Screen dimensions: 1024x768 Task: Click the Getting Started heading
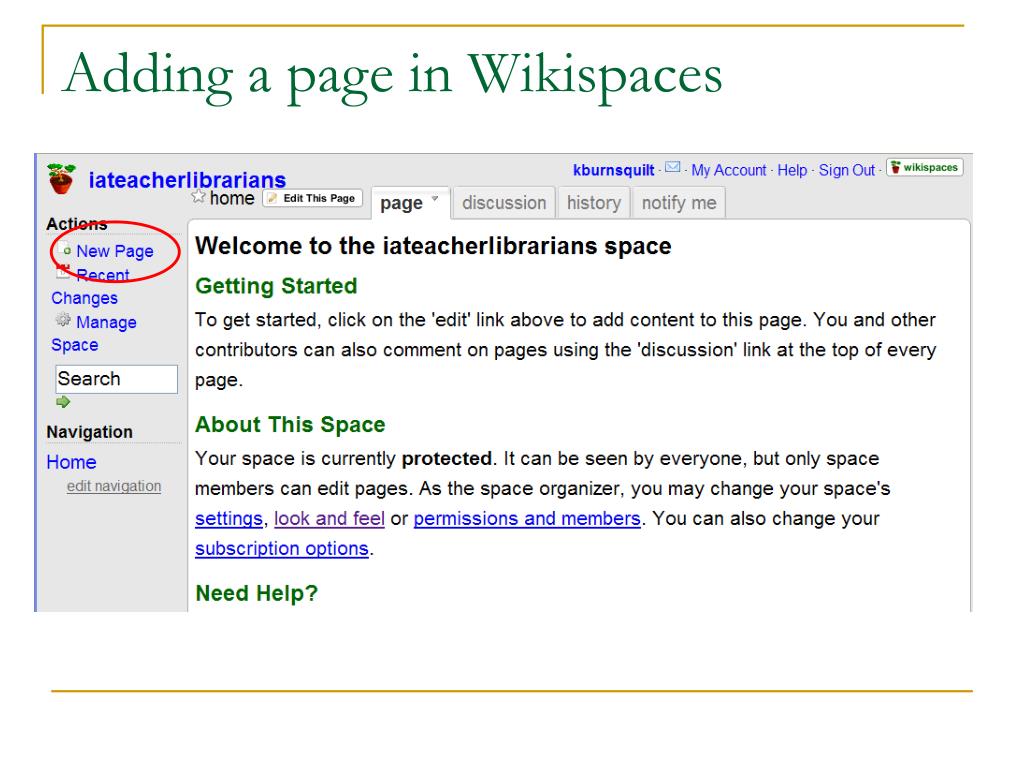tap(276, 286)
